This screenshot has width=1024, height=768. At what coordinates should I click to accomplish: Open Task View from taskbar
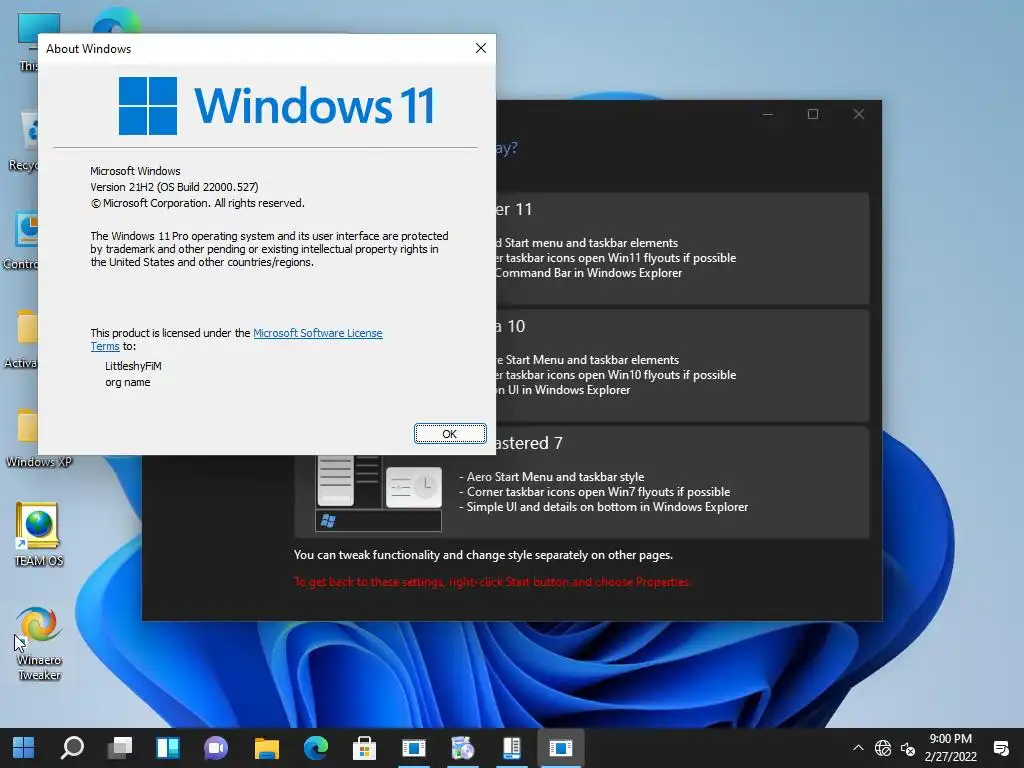(120, 748)
